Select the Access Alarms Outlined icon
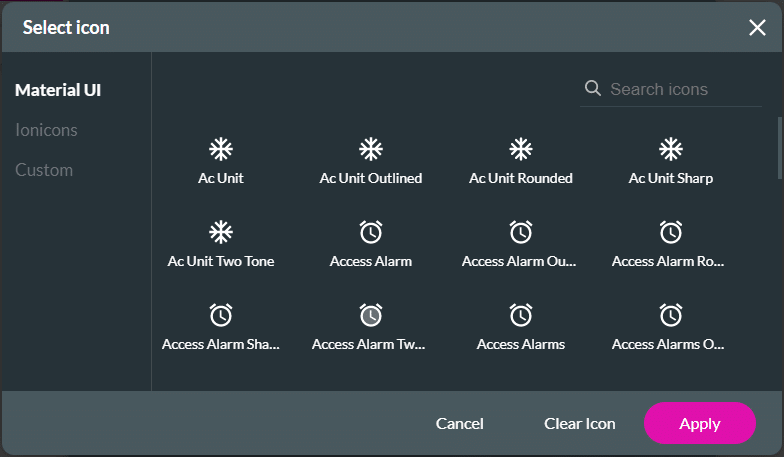 tap(670, 315)
